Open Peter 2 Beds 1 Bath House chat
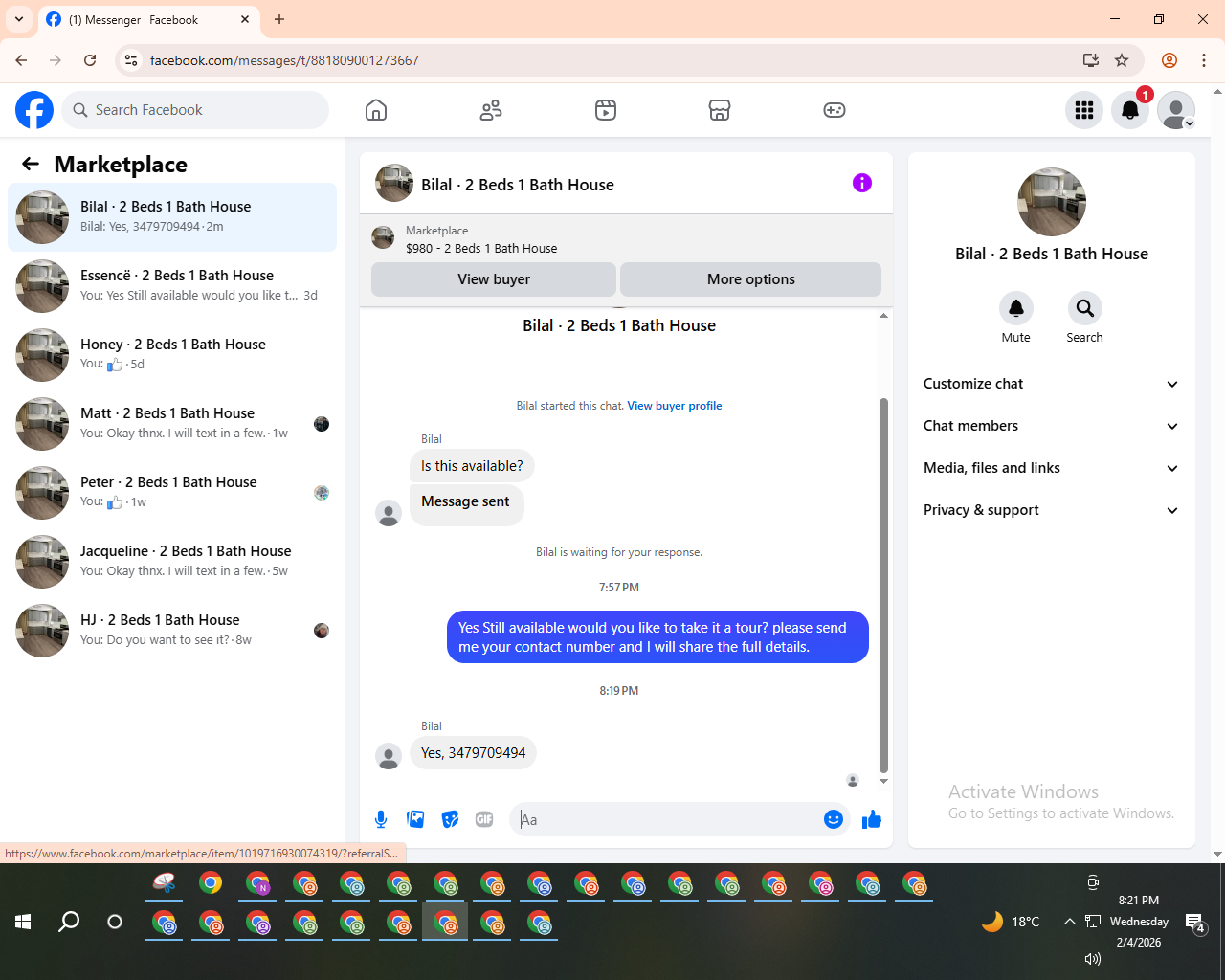Viewport: 1225px width, 980px height. [x=172, y=493]
